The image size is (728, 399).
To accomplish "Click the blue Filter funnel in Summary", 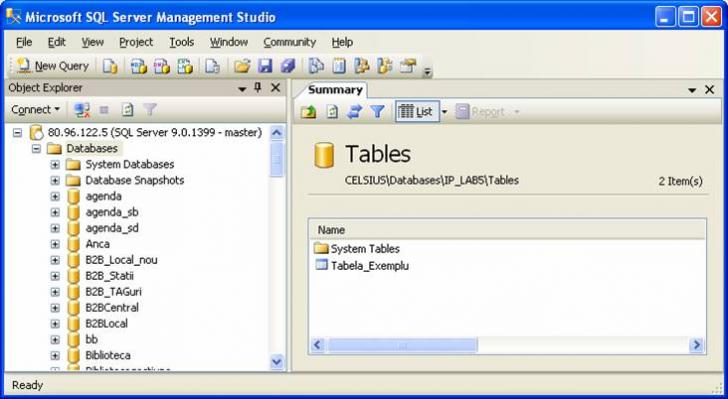I will (x=377, y=111).
